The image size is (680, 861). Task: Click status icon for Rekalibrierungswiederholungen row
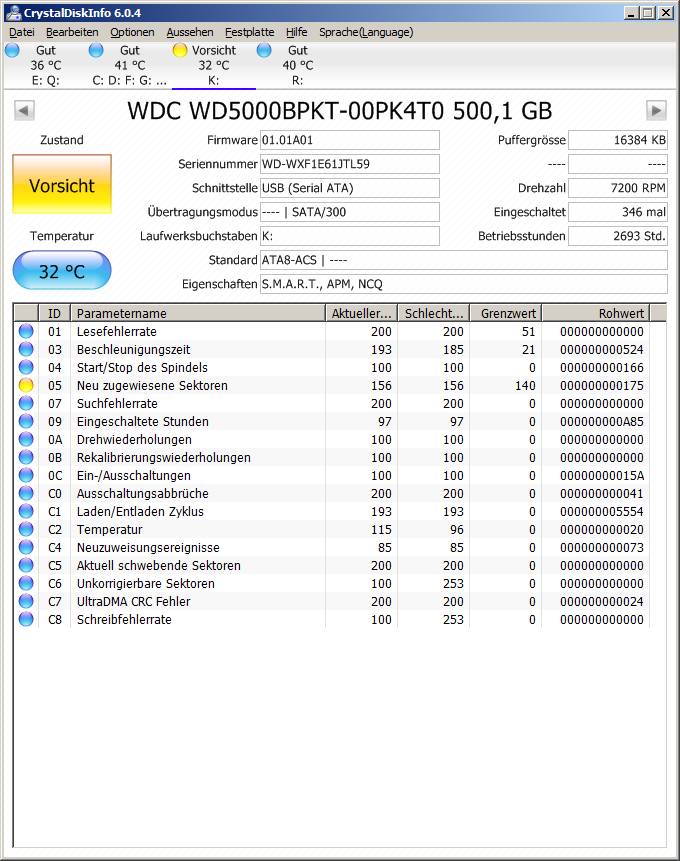coord(26,457)
